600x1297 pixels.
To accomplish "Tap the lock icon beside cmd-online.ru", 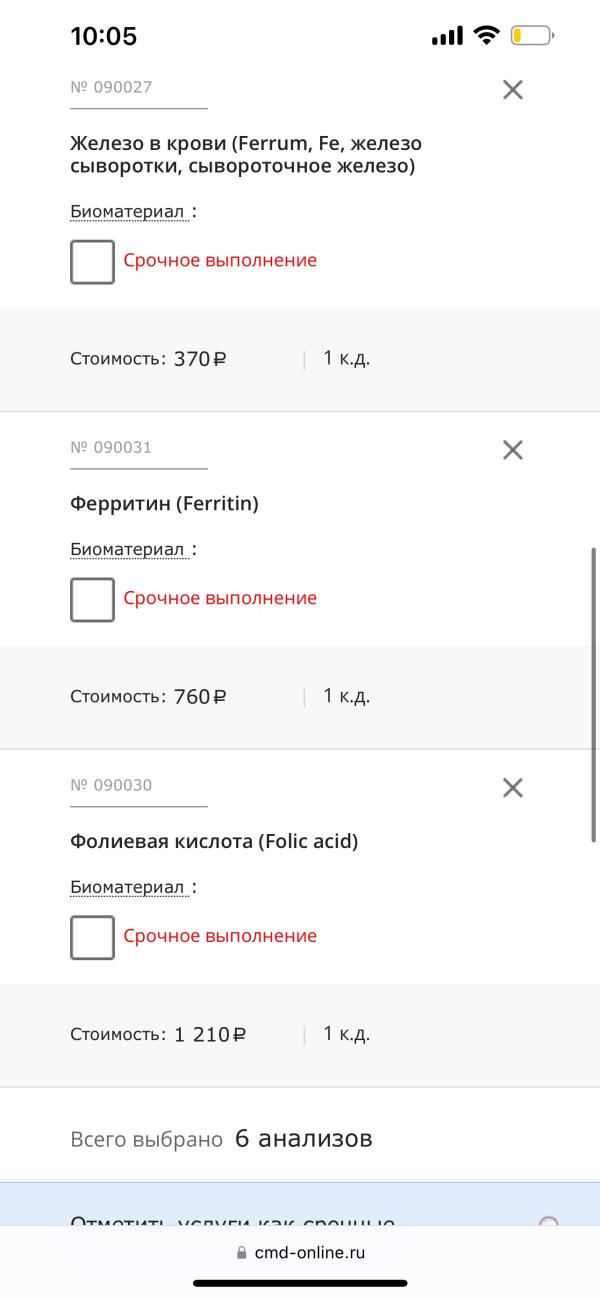I will (x=240, y=1252).
